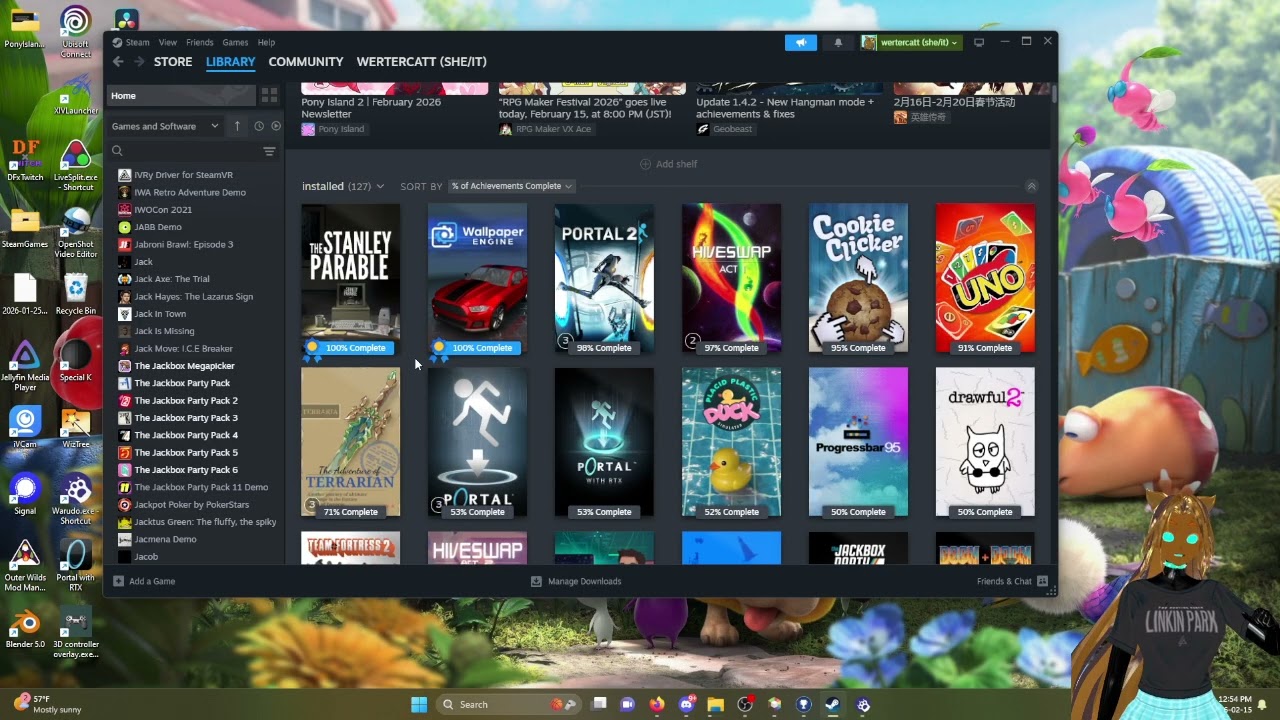
Task: Expand the installed shelf selector dropdown
Action: (380, 186)
